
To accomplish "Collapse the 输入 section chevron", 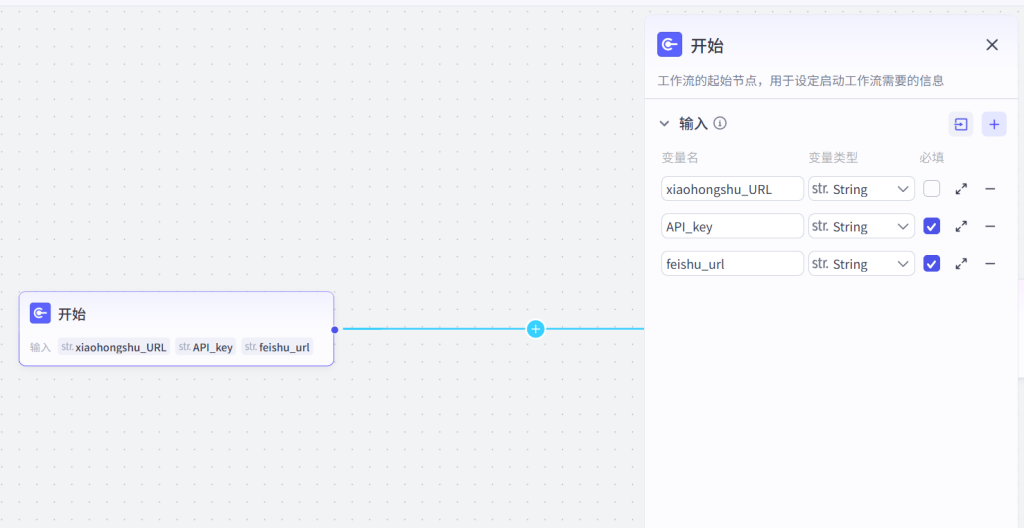I will tap(664, 124).
